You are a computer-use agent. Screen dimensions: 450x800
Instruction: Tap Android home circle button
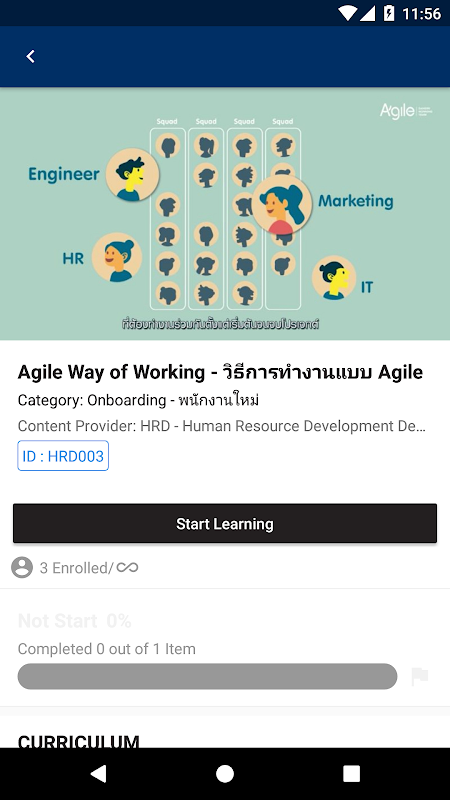click(225, 773)
